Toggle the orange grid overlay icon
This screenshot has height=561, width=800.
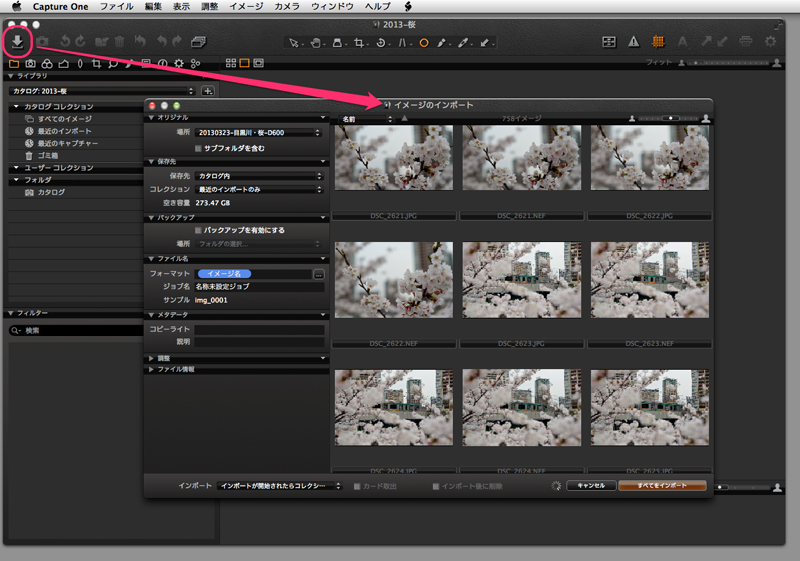[658, 42]
